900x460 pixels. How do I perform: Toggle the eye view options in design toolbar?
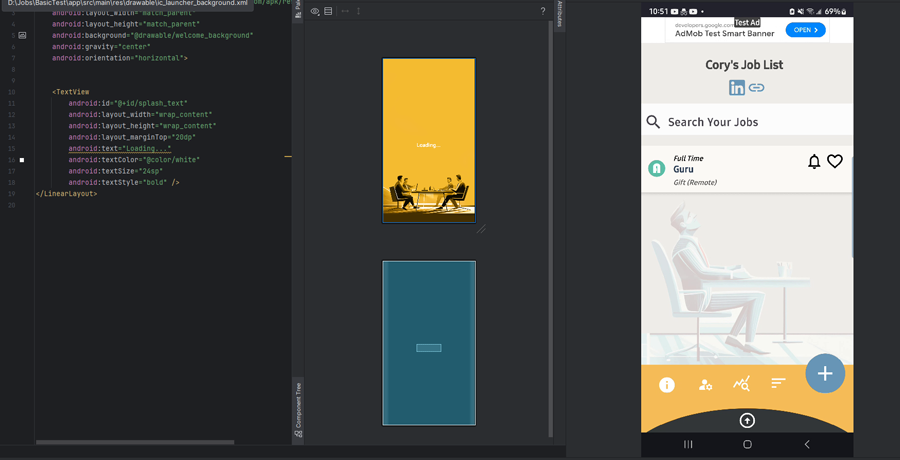(315, 11)
